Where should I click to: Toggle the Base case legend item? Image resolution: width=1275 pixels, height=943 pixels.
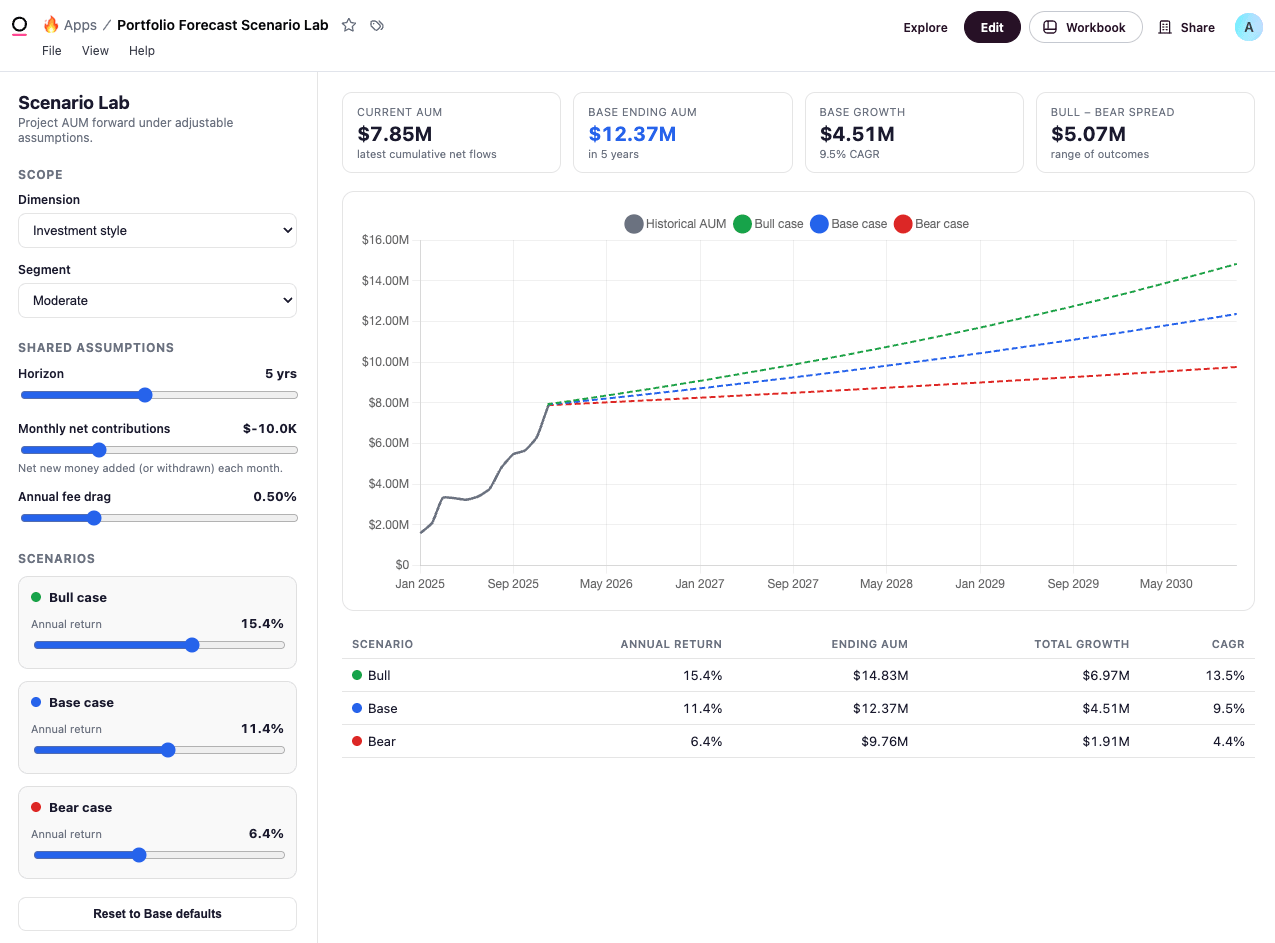(848, 224)
